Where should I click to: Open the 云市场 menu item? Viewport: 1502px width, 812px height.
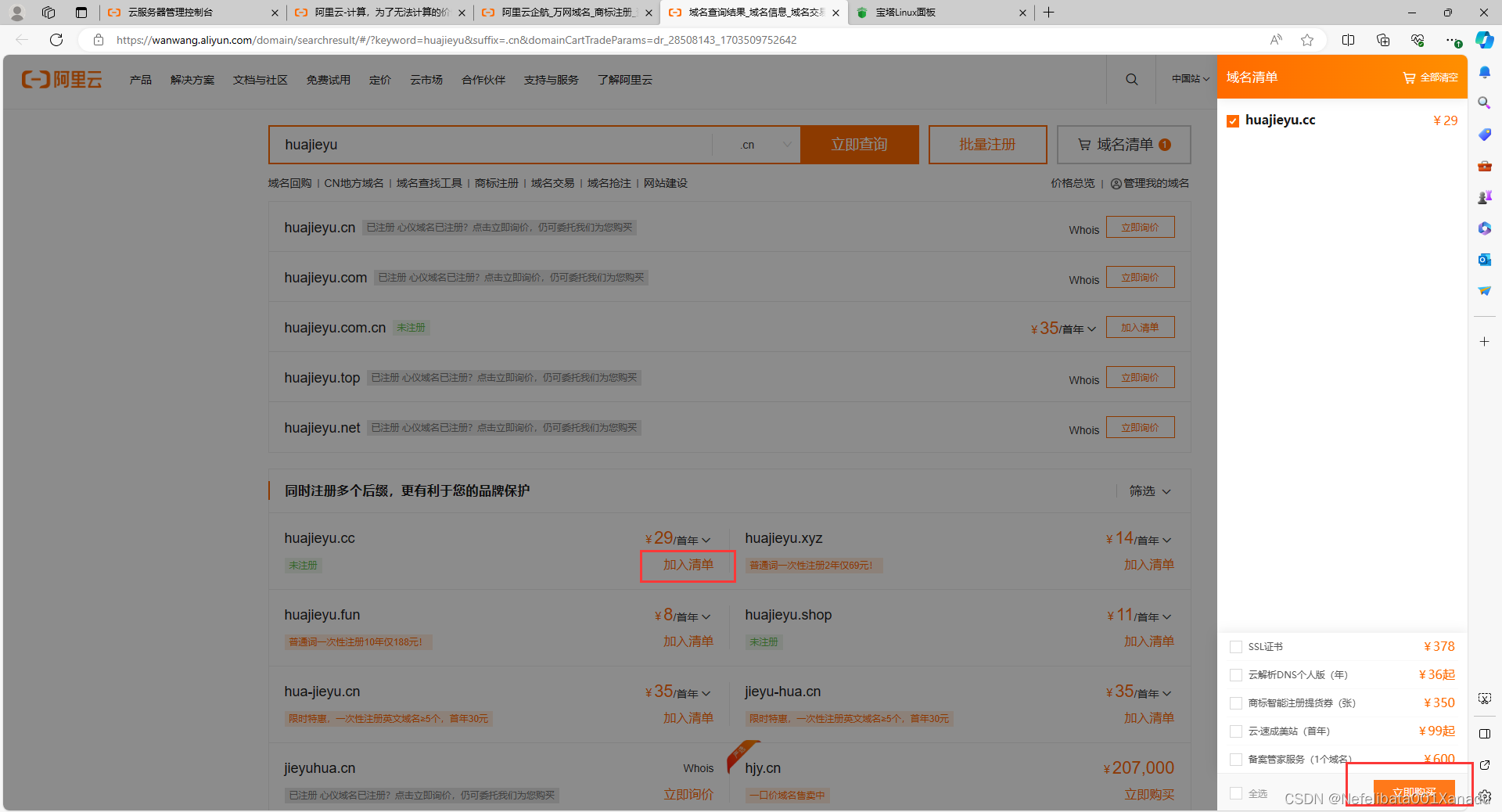[426, 80]
